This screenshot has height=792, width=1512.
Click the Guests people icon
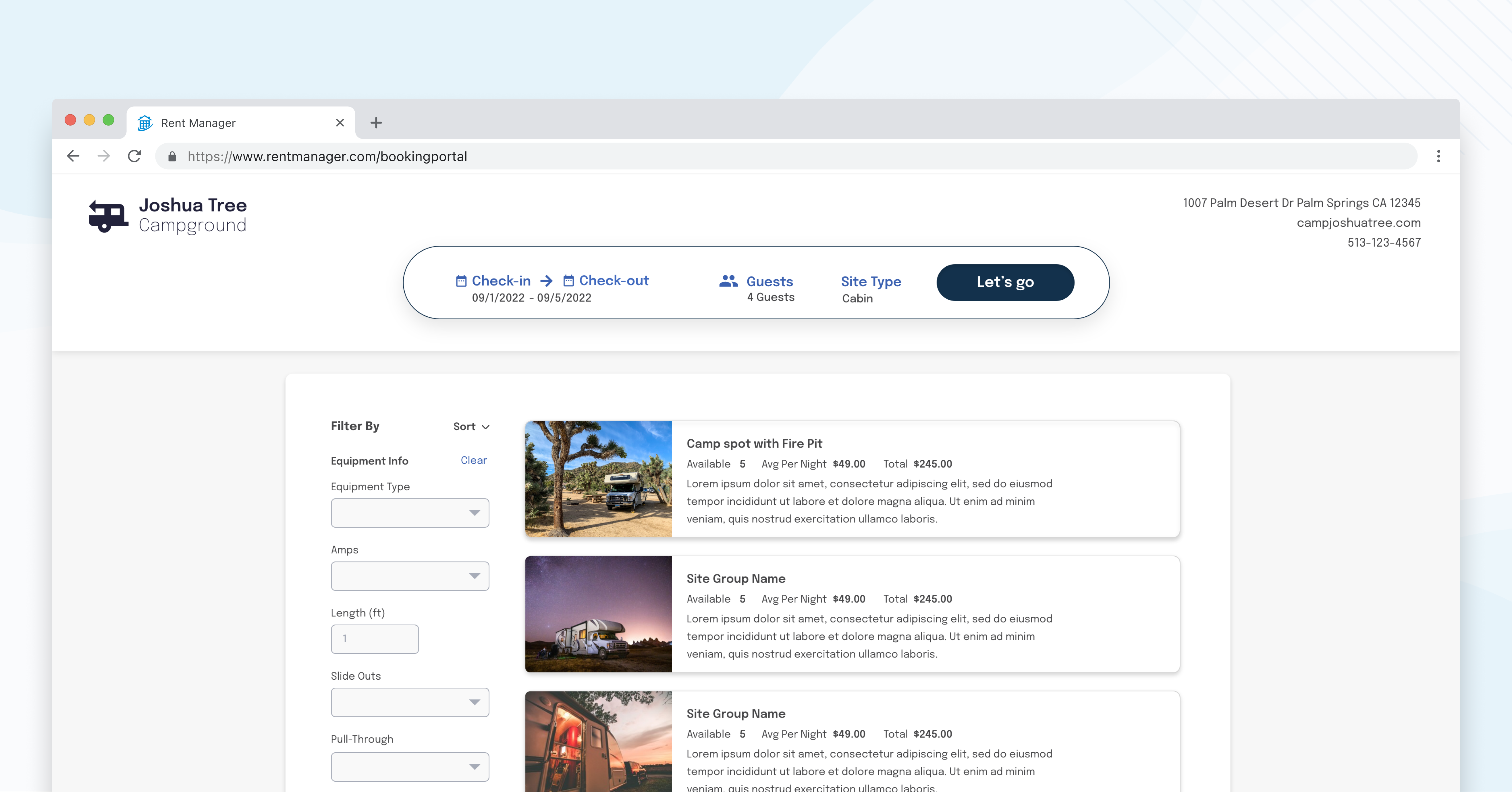click(728, 281)
